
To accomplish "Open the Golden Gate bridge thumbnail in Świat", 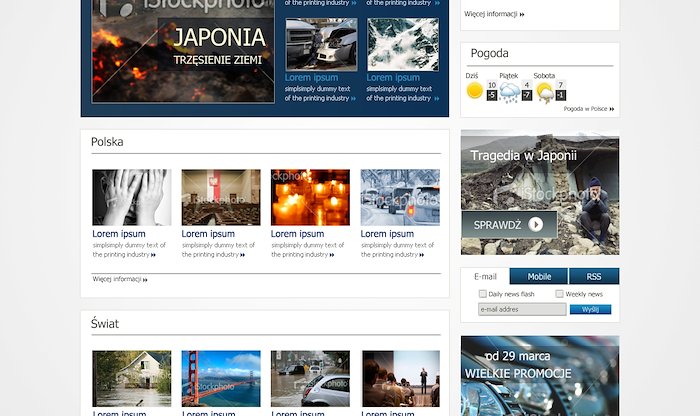I will pyautogui.click(x=221, y=379).
